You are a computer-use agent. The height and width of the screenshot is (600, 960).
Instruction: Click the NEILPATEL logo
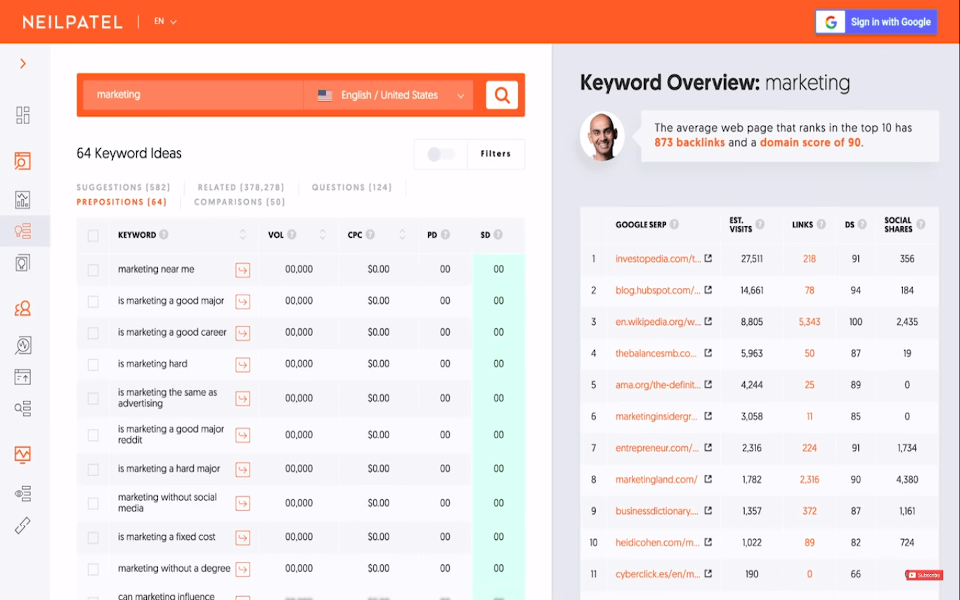(72, 22)
